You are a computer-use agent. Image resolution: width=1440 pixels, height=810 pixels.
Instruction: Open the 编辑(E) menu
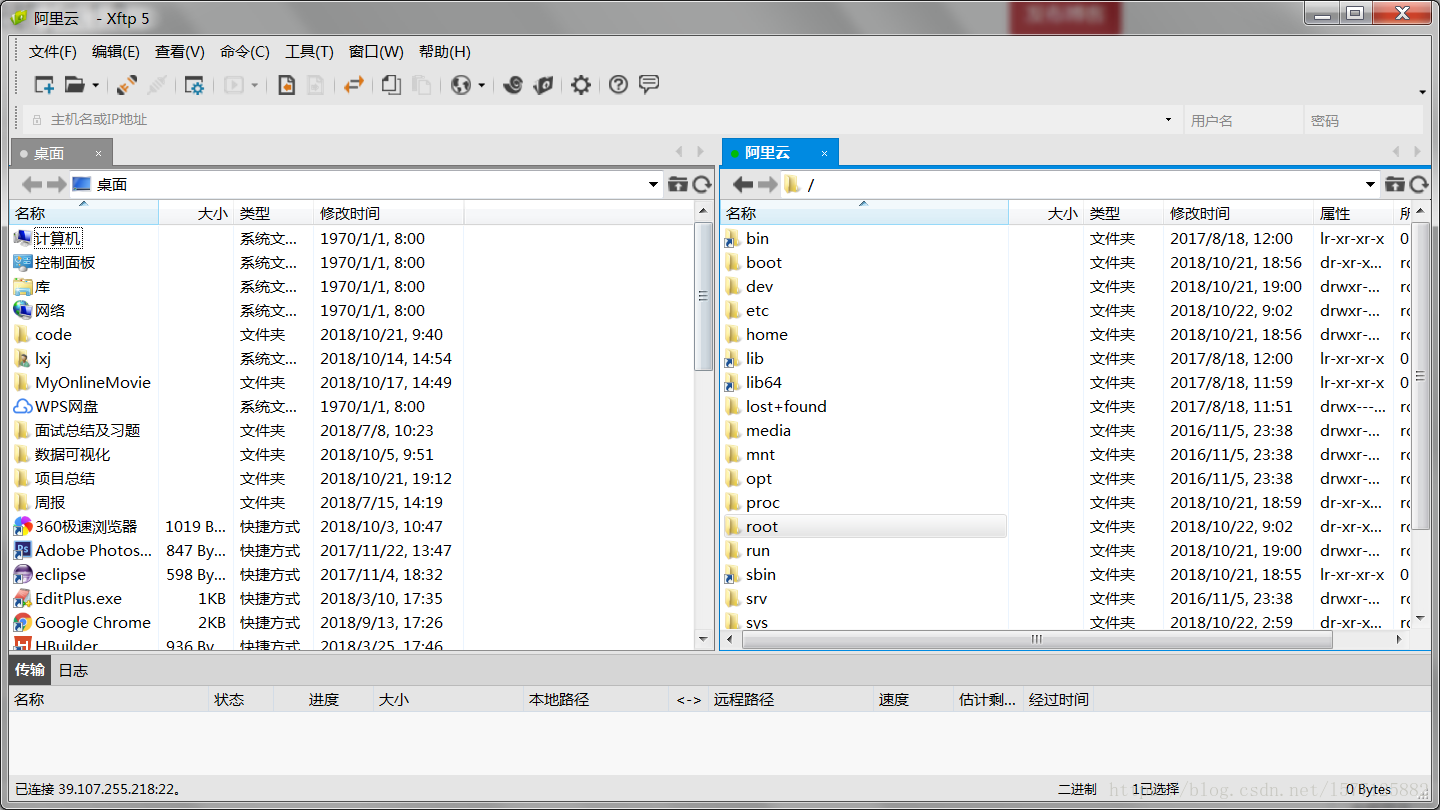(x=116, y=52)
